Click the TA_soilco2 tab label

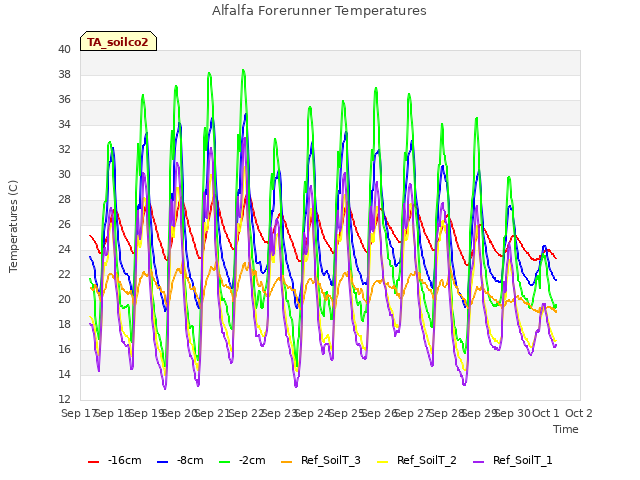118,42
